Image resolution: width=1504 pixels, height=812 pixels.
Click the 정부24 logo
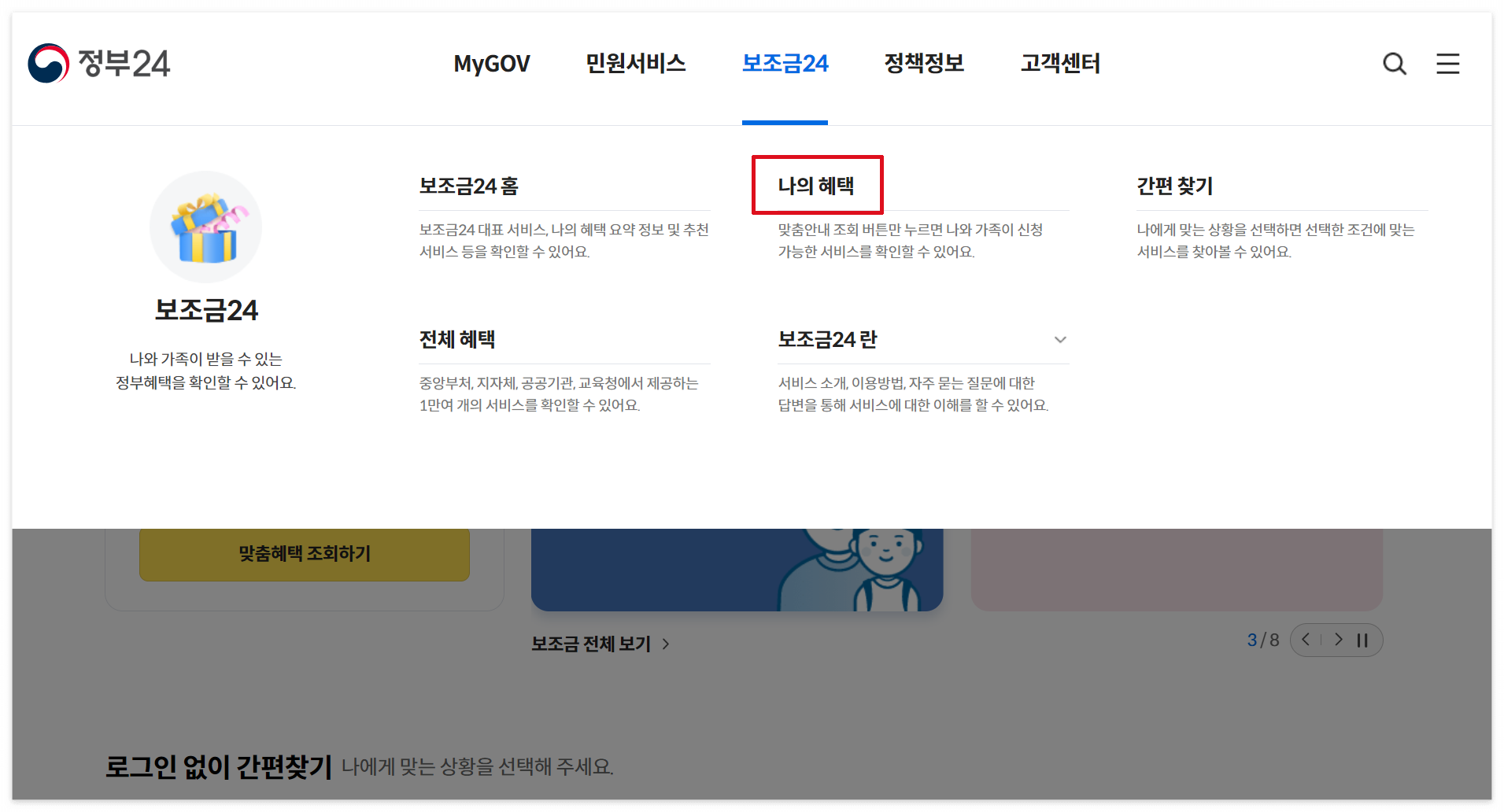click(x=100, y=63)
